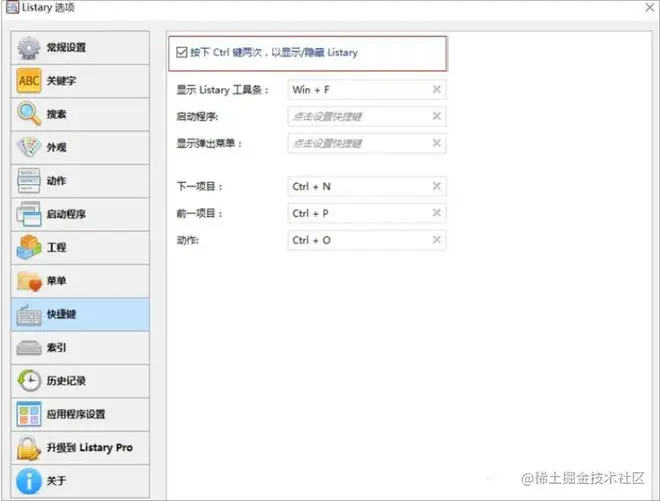
Task: Click the 动作 Ctrl + O field
Action: pyautogui.click(x=367, y=240)
